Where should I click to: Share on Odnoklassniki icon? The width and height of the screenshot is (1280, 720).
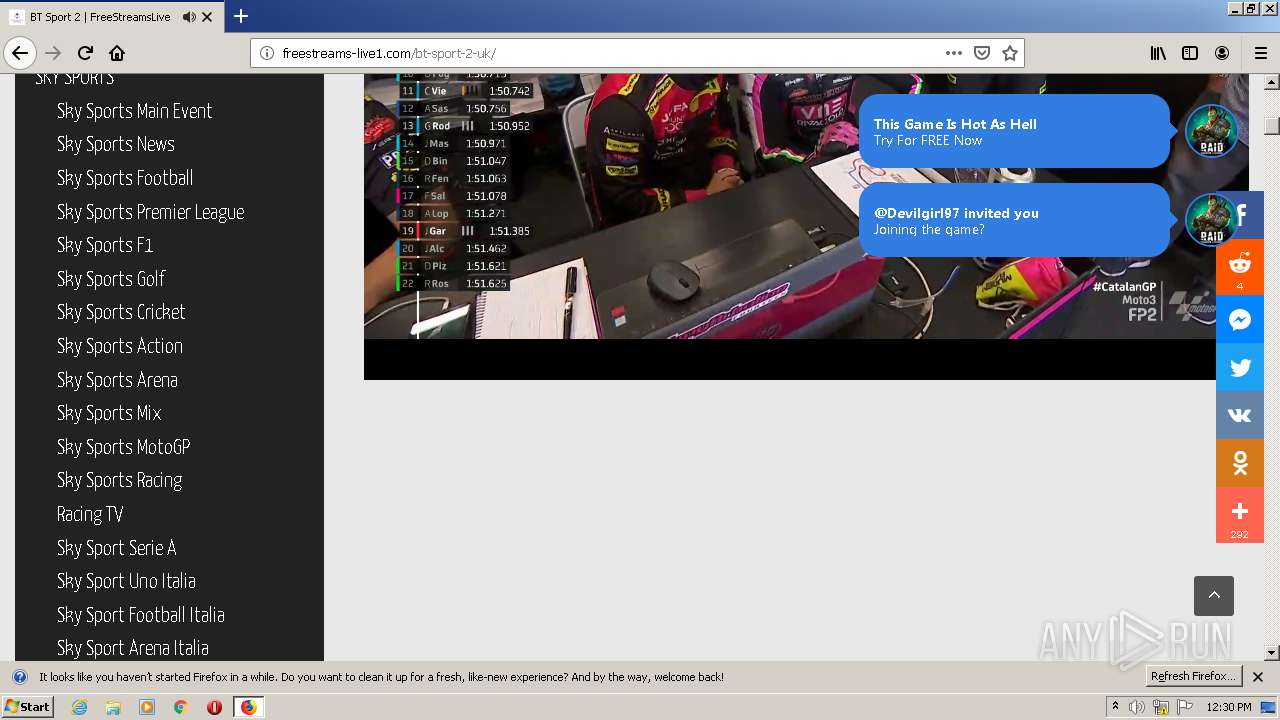click(1240, 463)
